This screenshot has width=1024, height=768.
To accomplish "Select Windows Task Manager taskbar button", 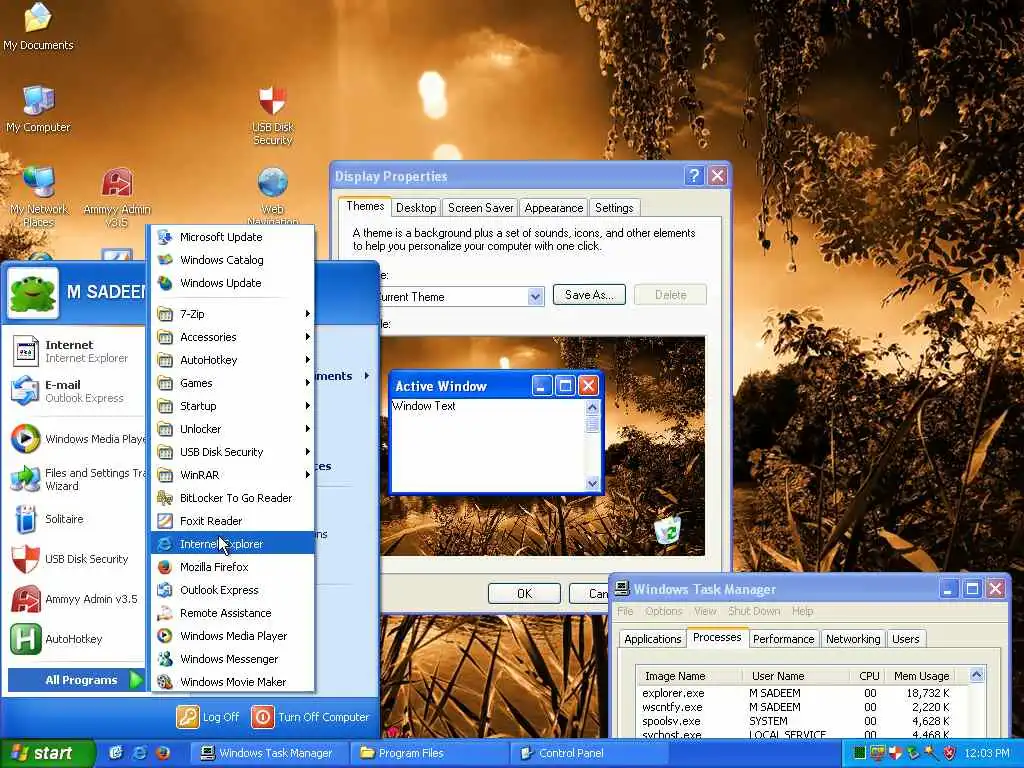I will tap(269, 753).
